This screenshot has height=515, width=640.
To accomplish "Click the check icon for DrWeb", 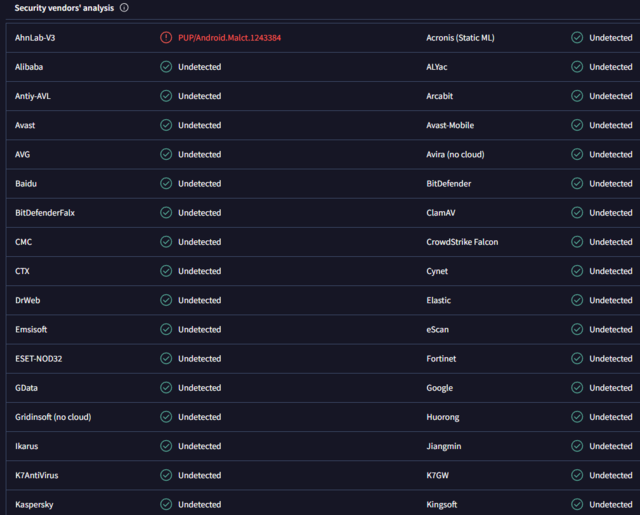I will click(166, 300).
